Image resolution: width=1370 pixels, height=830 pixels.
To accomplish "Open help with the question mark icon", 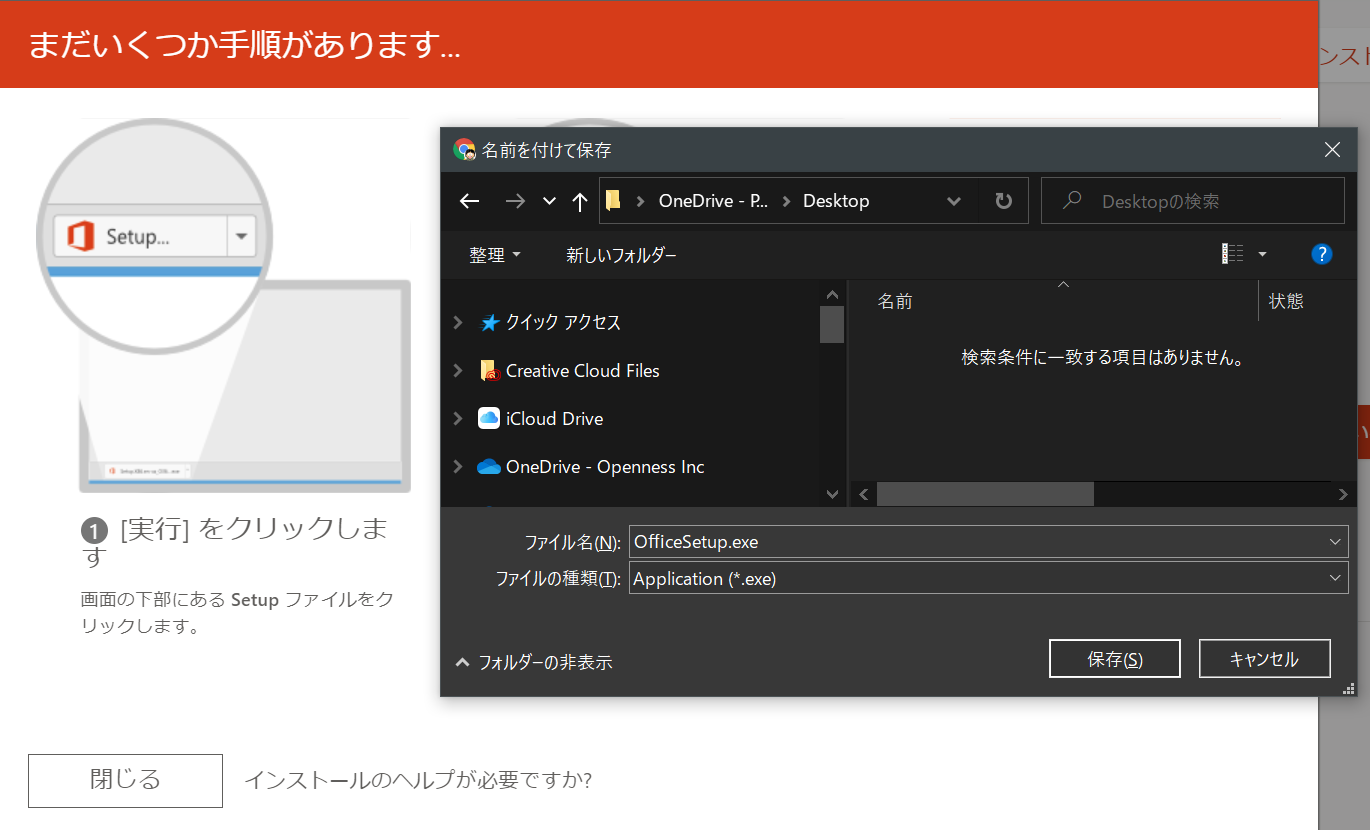I will [1321, 254].
